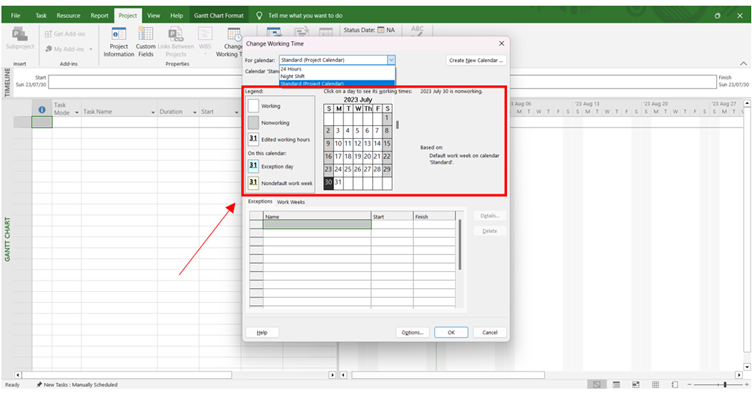This screenshot has height=393, width=752.
Task: Close the Change Working Time dialog with X
Action: pos(501,43)
